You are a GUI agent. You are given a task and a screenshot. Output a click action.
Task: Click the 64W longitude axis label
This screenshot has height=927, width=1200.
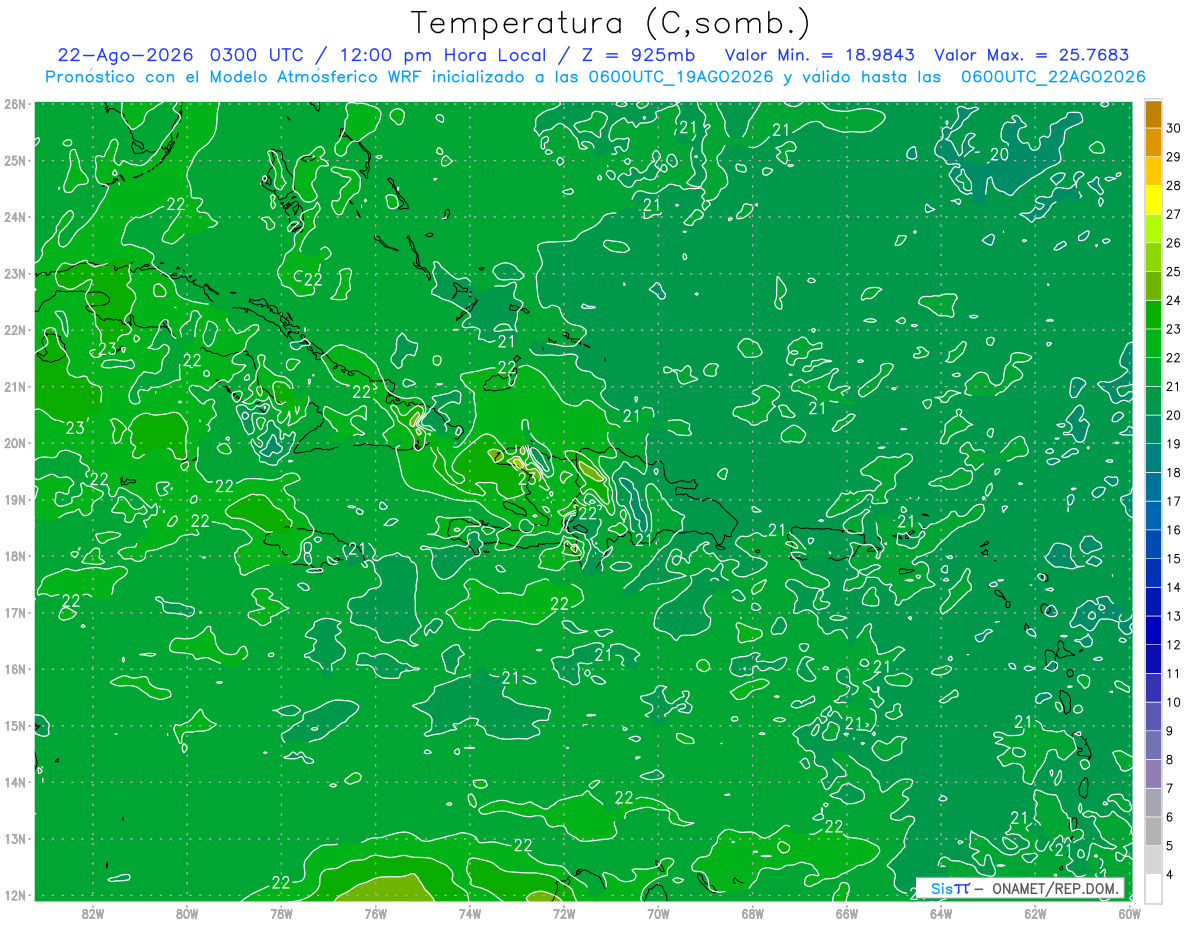[x=940, y=913]
